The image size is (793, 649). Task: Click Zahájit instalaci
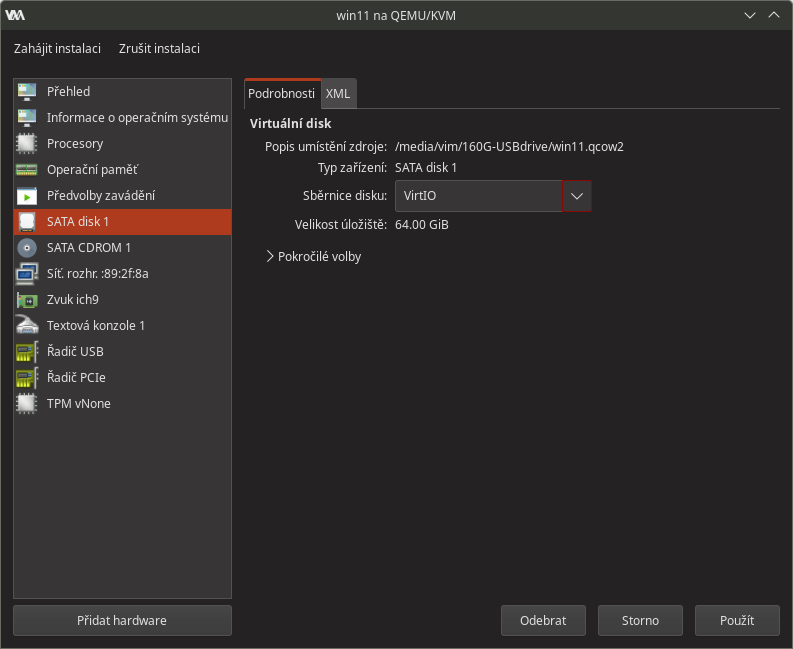point(57,49)
